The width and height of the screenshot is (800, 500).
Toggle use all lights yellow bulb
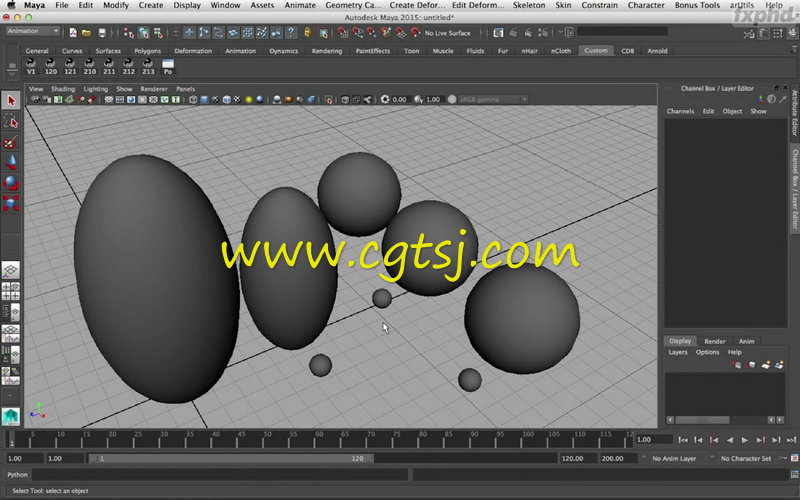point(248,99)
